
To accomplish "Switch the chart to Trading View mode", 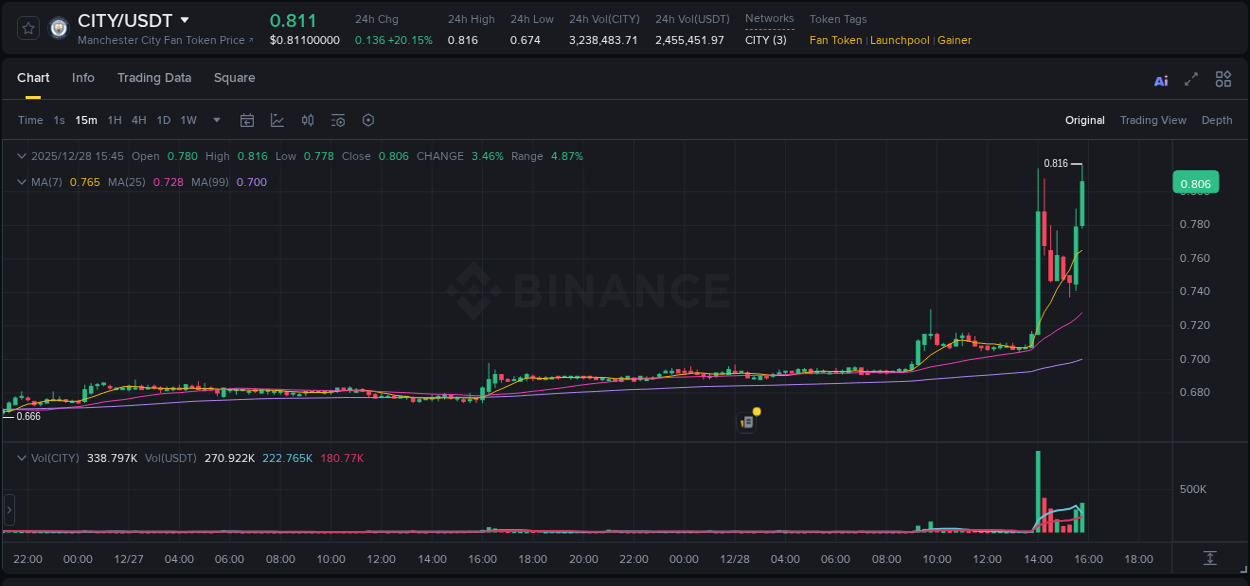I will [x=1152, y=120].
